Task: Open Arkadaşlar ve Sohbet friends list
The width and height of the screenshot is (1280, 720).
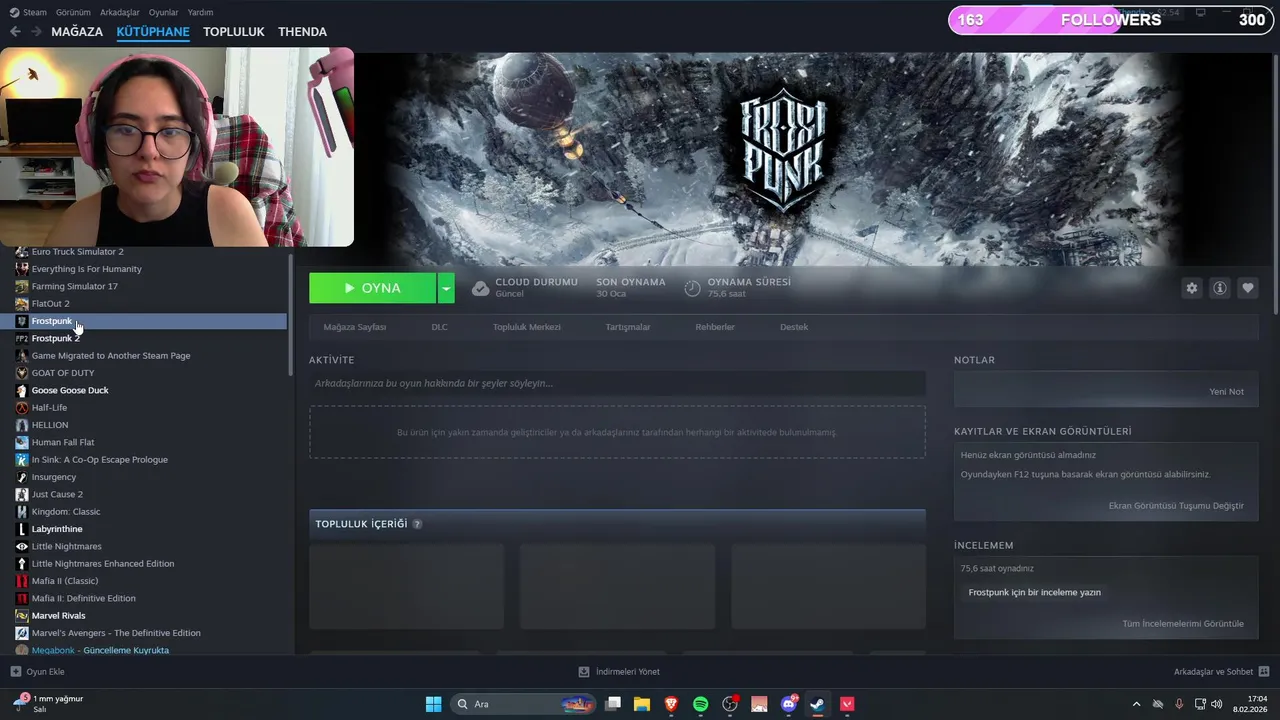Action: 1221,672
